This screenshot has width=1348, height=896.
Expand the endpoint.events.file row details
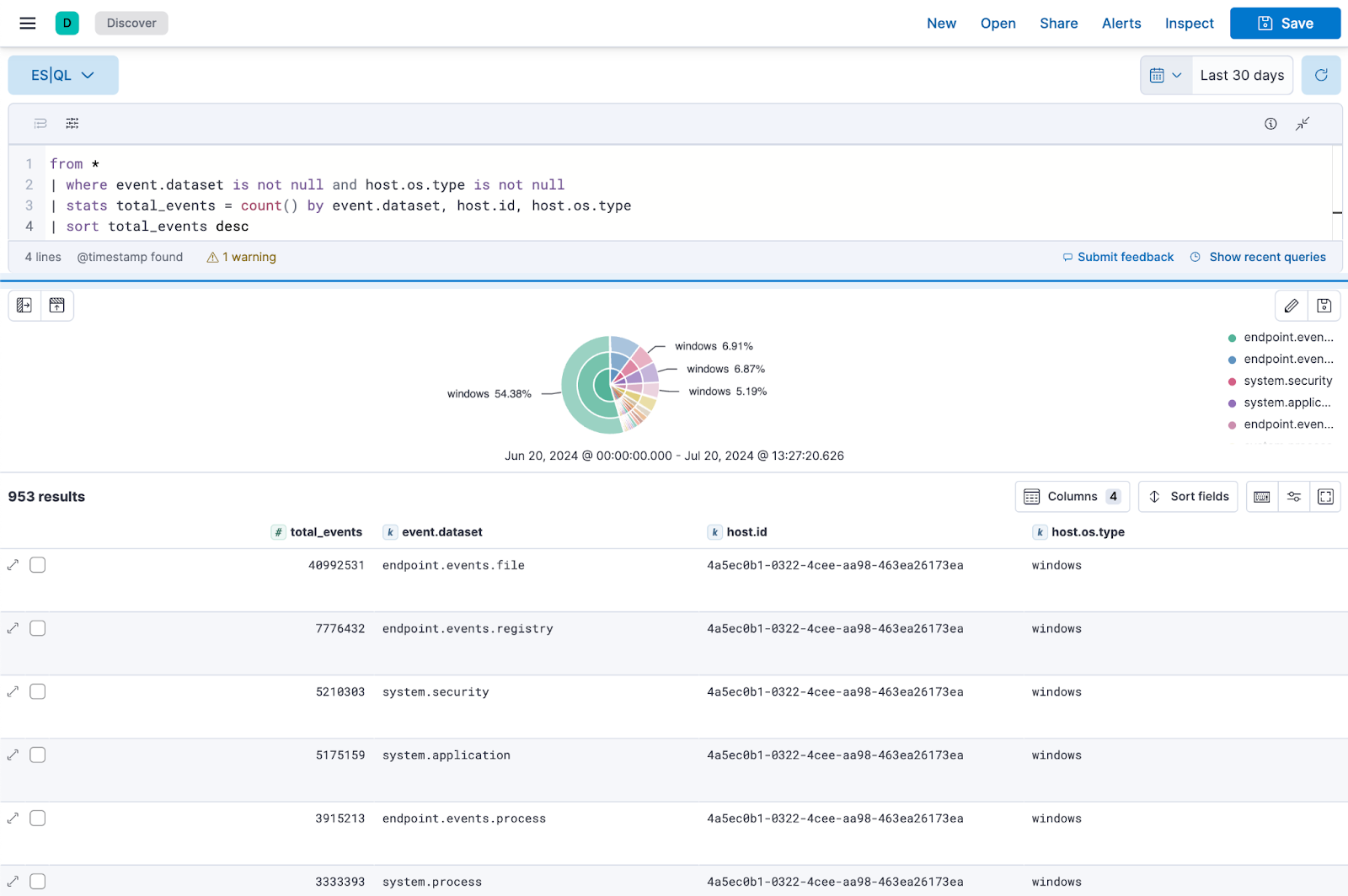13,565
